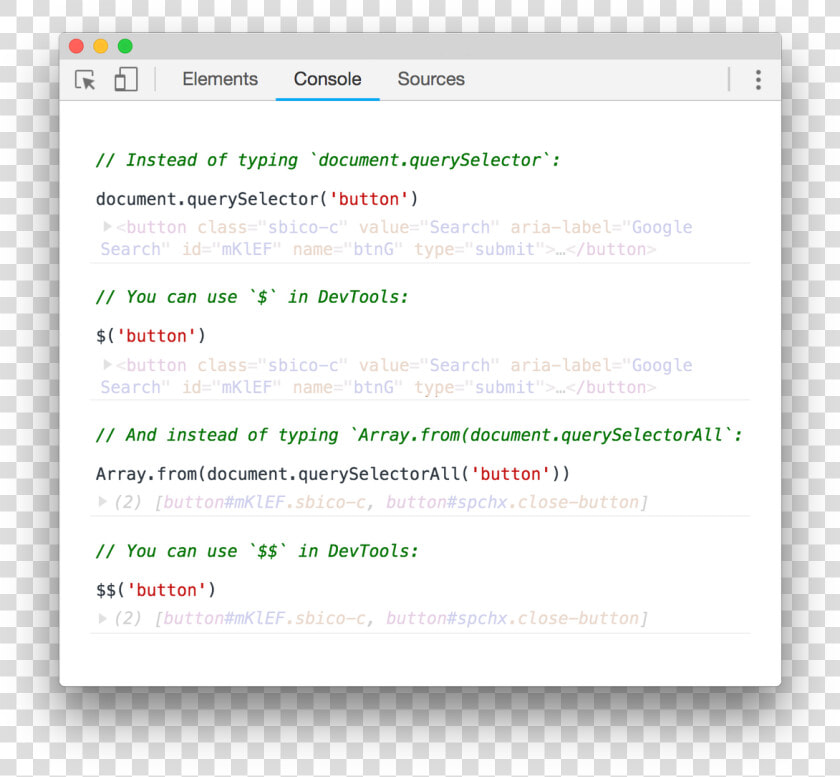Maximize the window with the green button
840x777 pixels.
pos(125,46)
